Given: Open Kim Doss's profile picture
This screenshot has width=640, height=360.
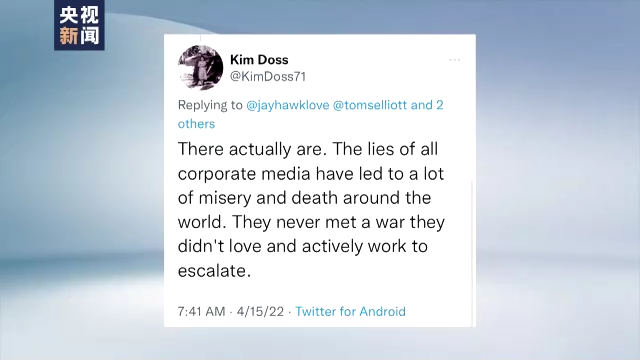Looking at the screenshot, I should tap(200, 68).
